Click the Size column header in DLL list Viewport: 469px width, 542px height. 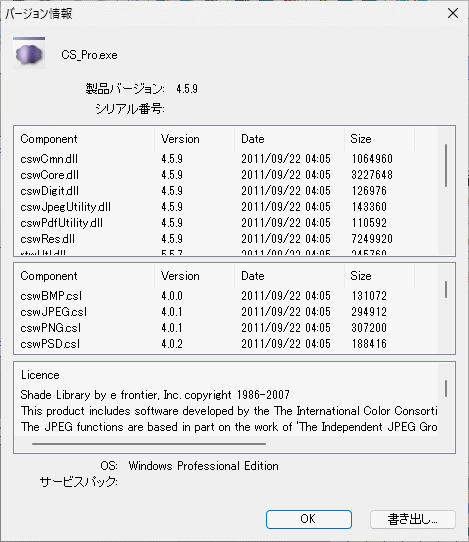(x=379, y=139)
